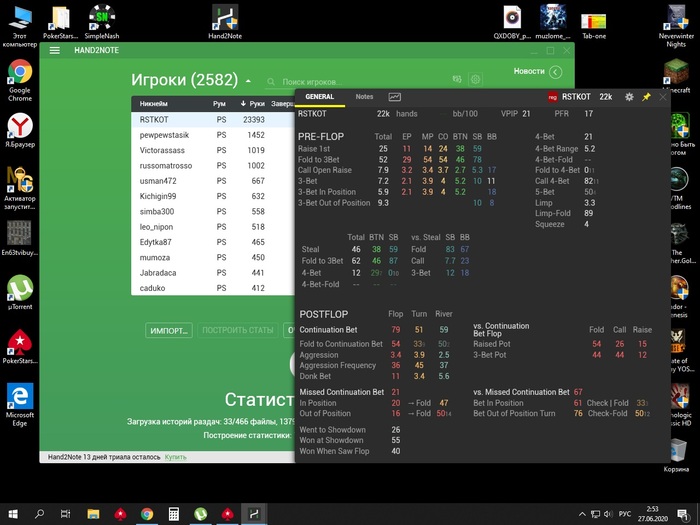
Task: Expand the Игроки (2582) dropdown arrow
Action: [x=248, y=81]
